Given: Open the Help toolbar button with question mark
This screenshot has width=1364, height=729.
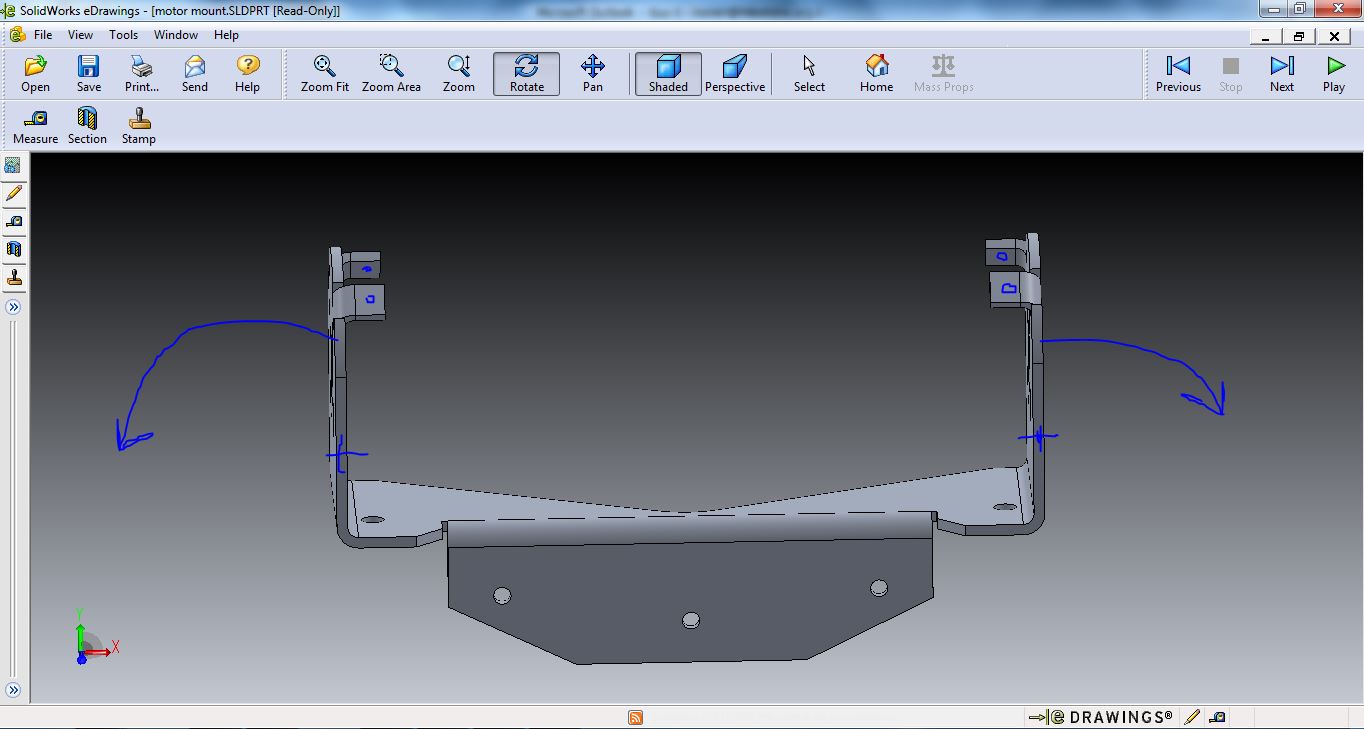Looking at the screenshot, I should [x=248, y=74].
